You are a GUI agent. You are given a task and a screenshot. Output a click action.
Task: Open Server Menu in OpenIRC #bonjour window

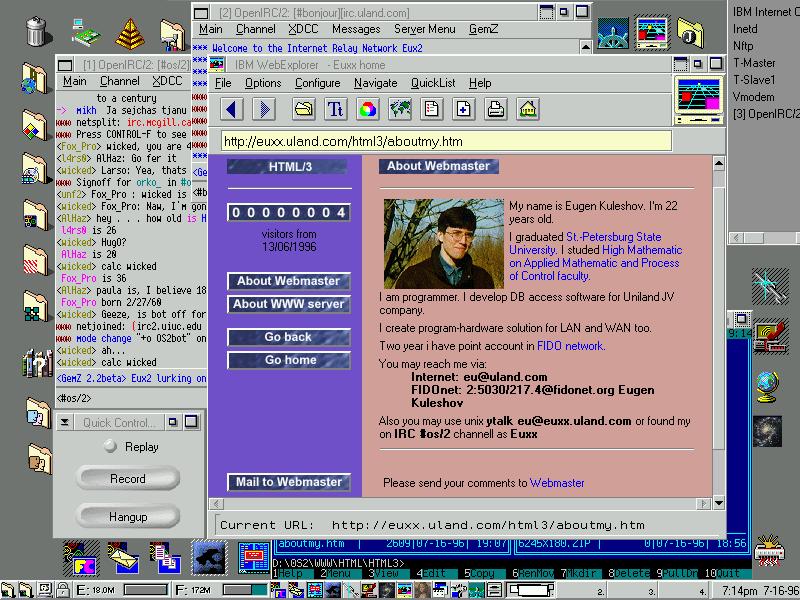pyautogui.click(x=424, y=29)
